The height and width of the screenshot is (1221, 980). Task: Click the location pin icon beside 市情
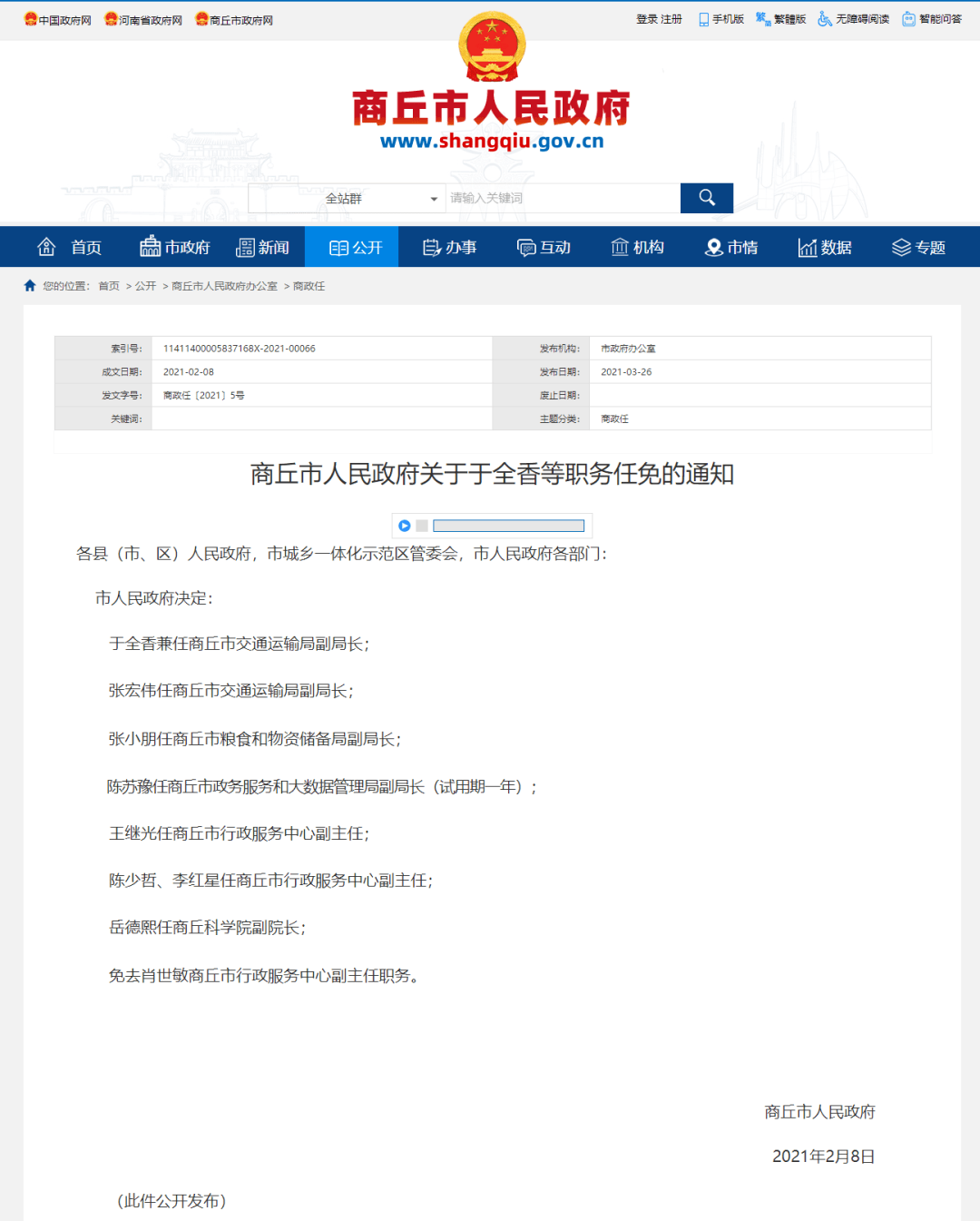point(714,248)
